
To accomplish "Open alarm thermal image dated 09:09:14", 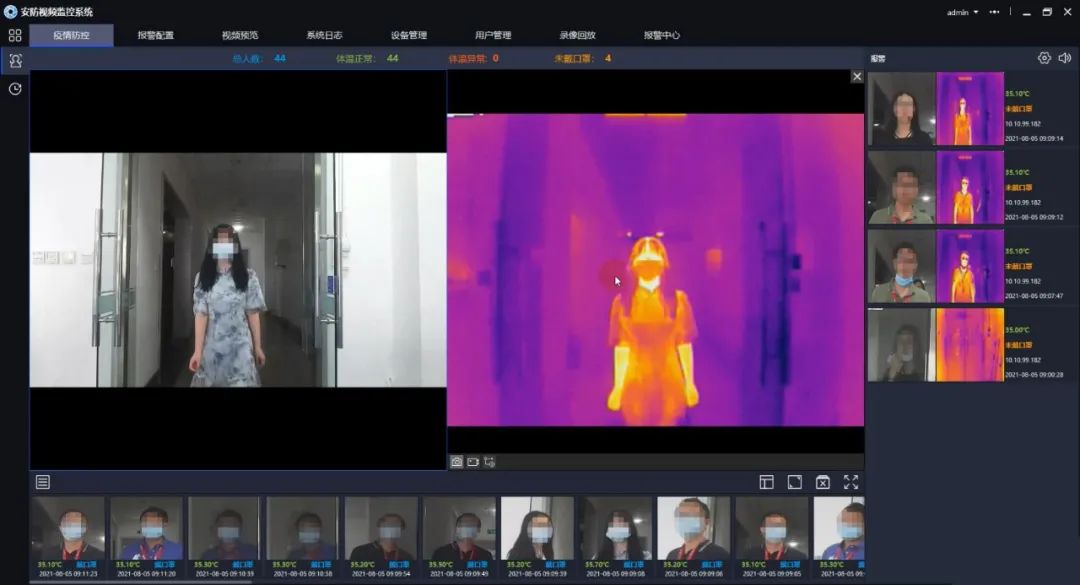I will (970, 109).
